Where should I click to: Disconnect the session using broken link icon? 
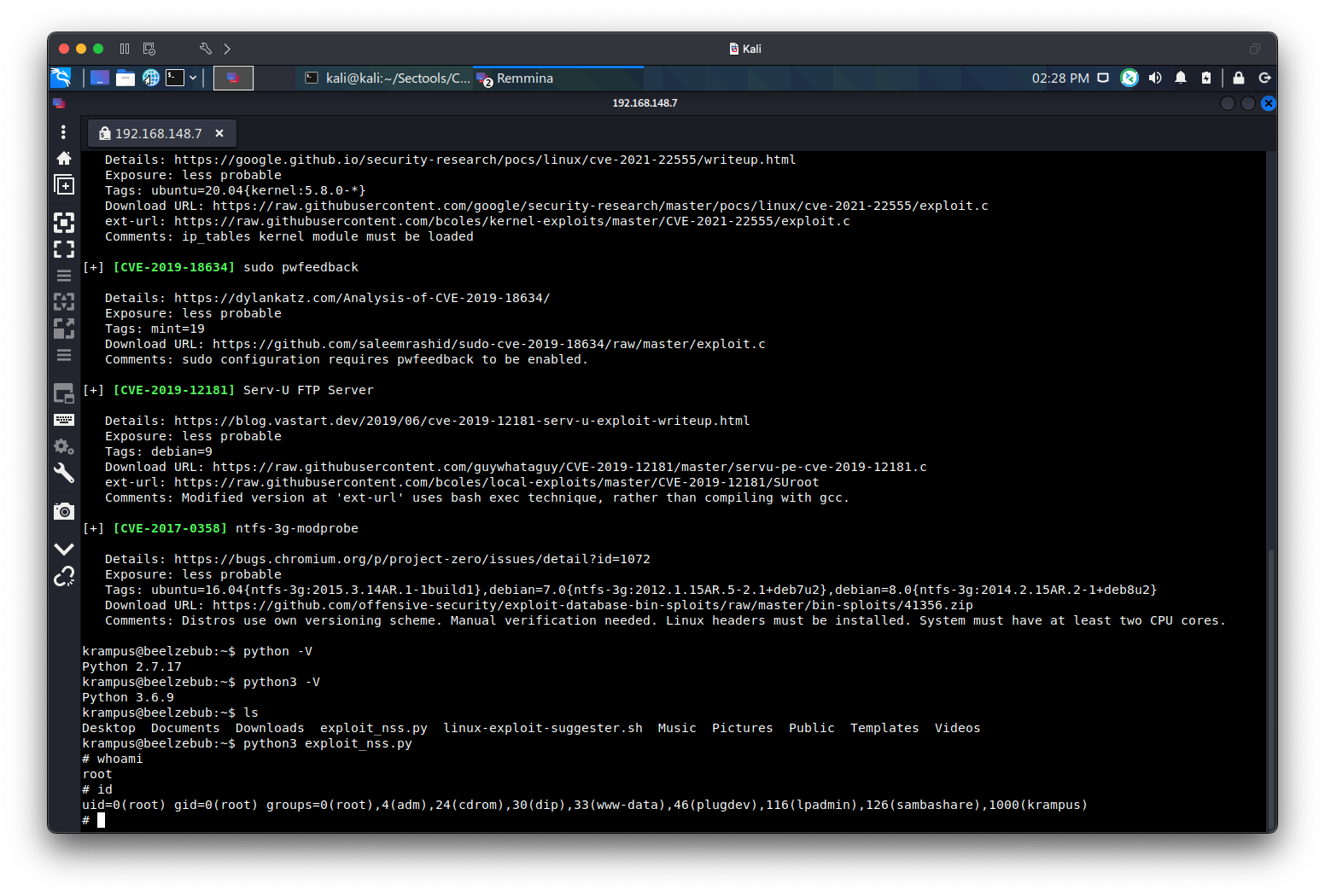pos(64,576)
